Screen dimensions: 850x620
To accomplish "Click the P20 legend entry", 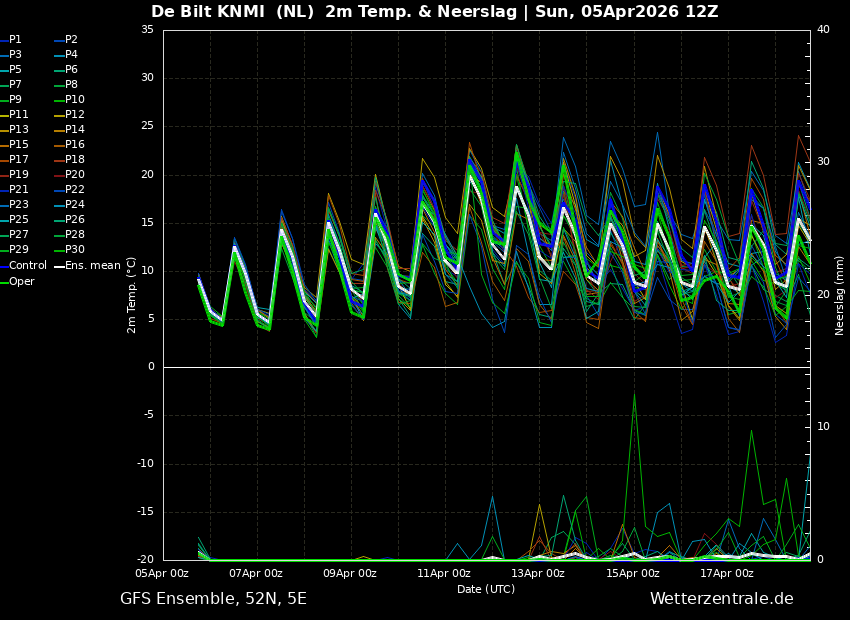I will coord(75,175).
